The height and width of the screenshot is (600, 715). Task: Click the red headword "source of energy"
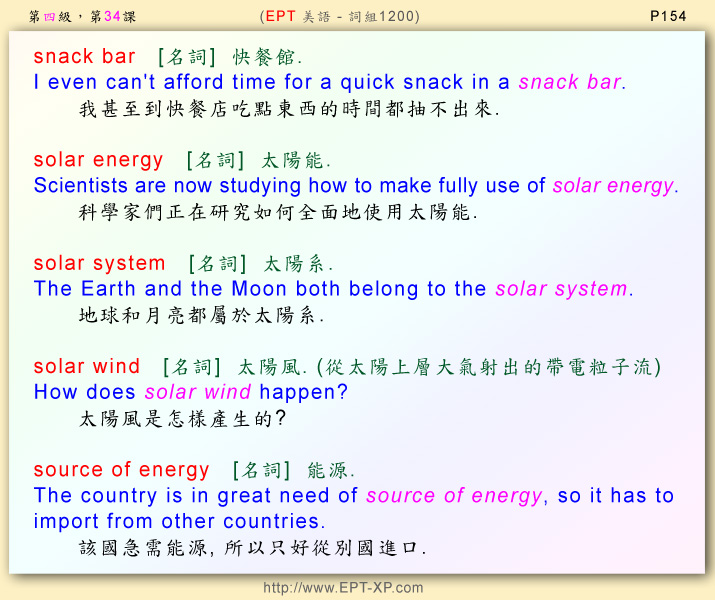tap(121, 470)
